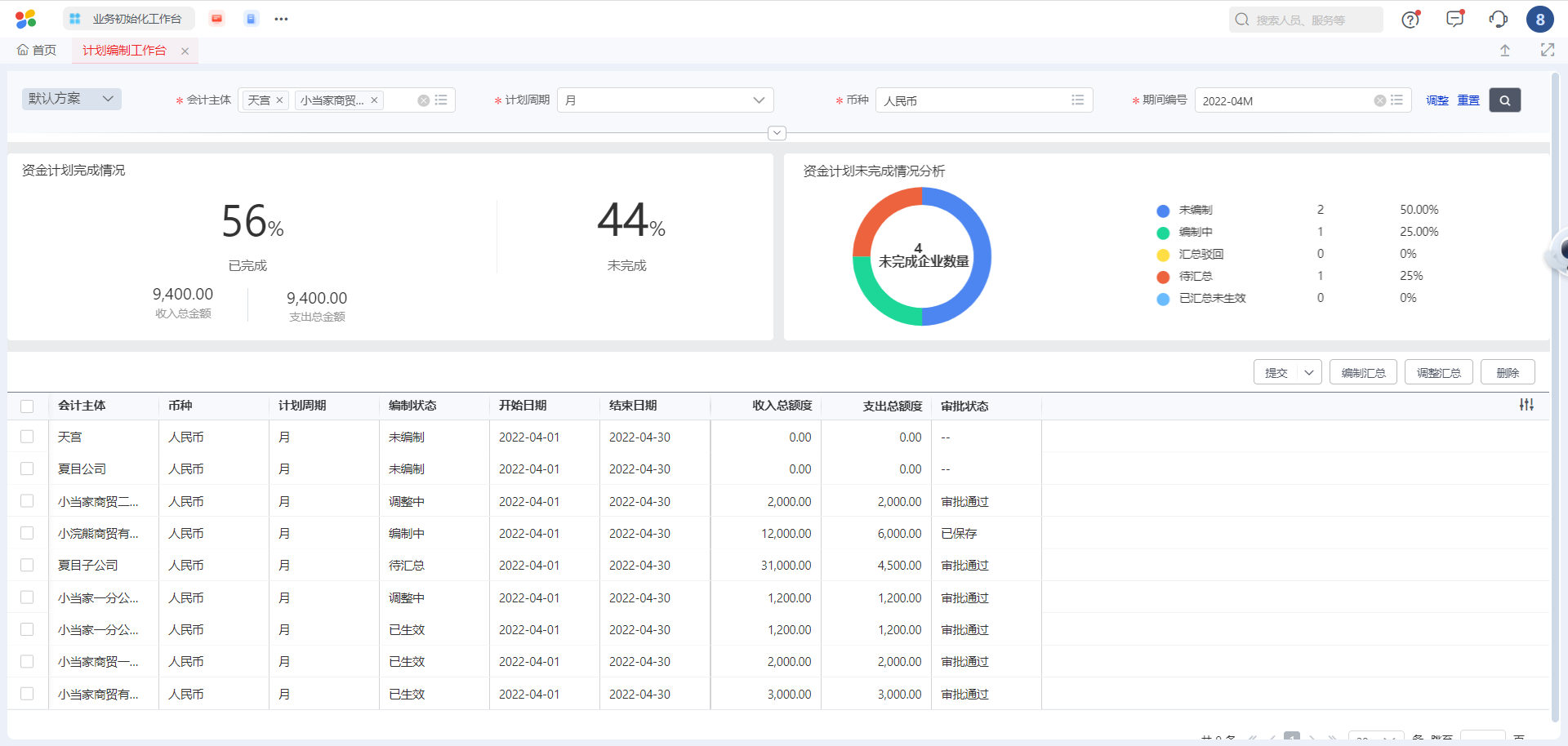Viewport: 1568px width, 746px height.
Task: Tick the checkbox for the 天宫 row
Action: click(x=27, y=437)
